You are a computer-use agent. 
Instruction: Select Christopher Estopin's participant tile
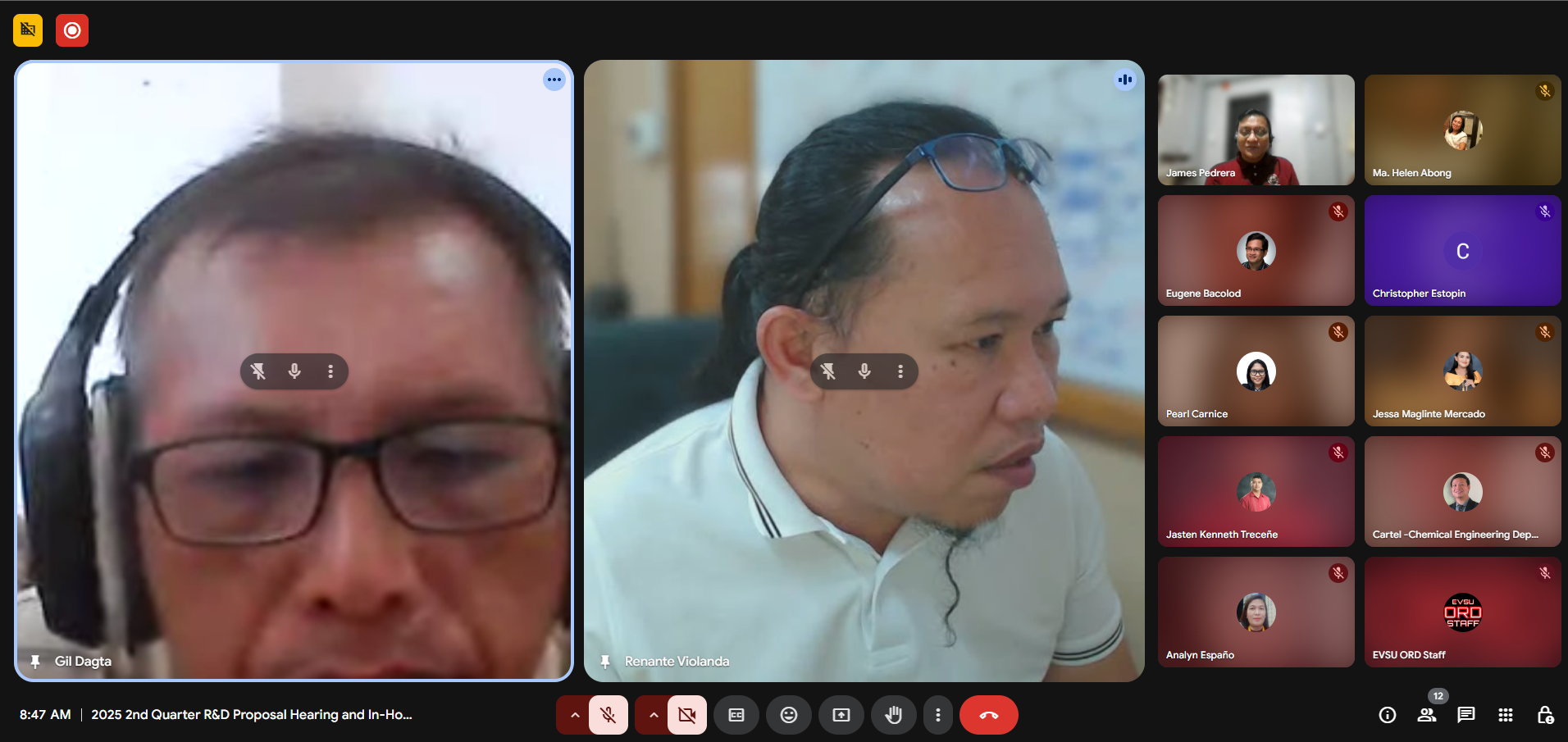pos(1463,250)
